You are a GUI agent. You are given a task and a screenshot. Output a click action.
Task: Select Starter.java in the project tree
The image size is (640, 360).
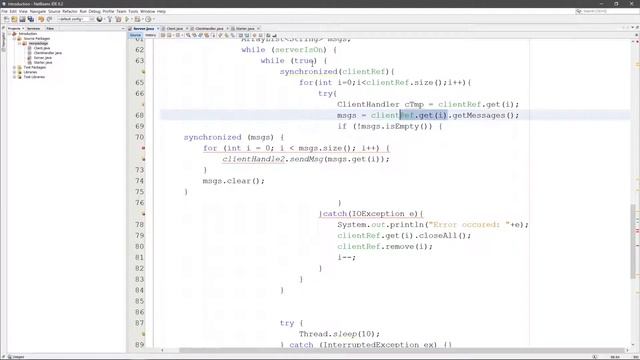click(43, 62)
